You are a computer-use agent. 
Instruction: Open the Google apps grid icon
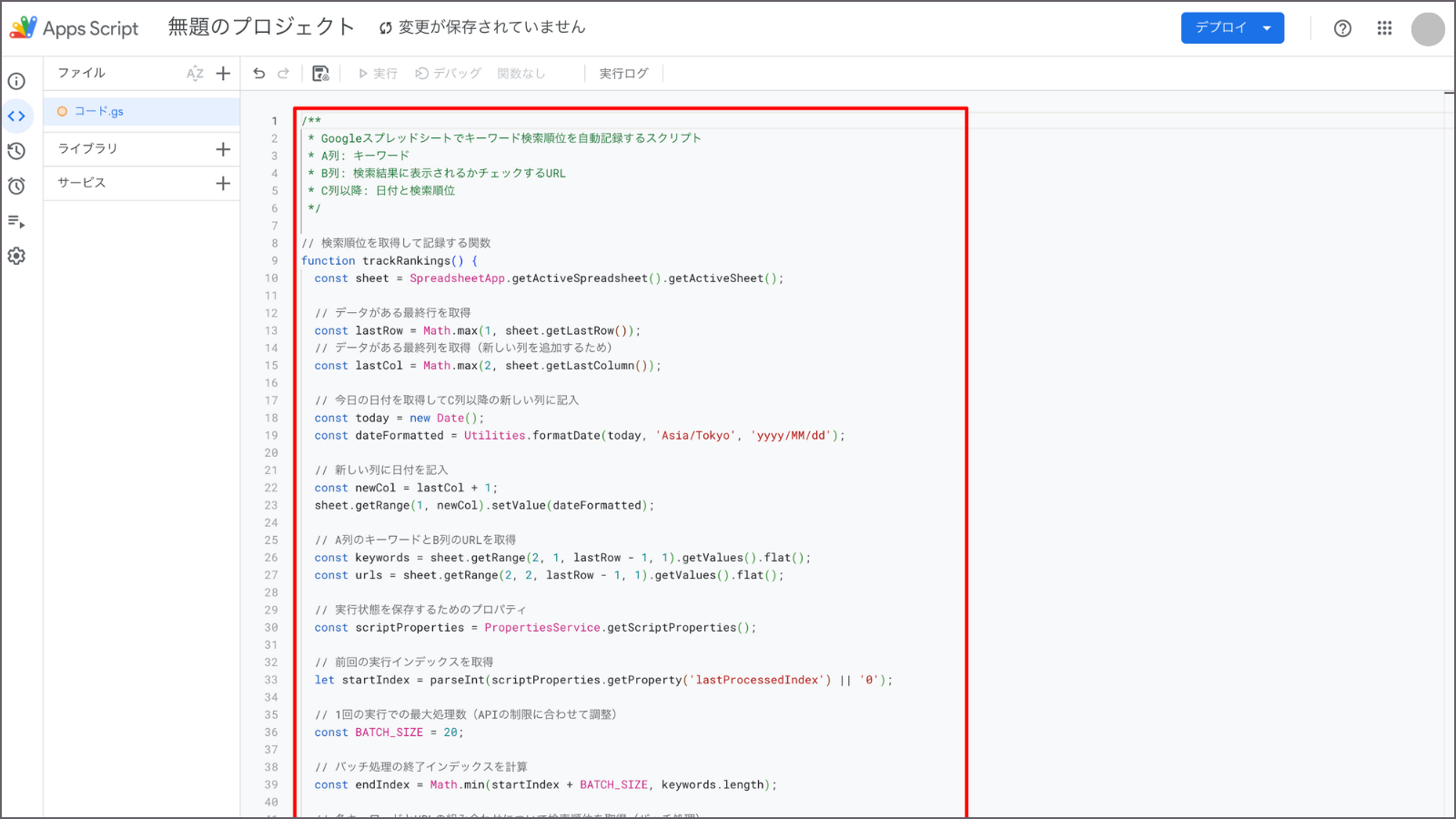[x=1384, y=28]
